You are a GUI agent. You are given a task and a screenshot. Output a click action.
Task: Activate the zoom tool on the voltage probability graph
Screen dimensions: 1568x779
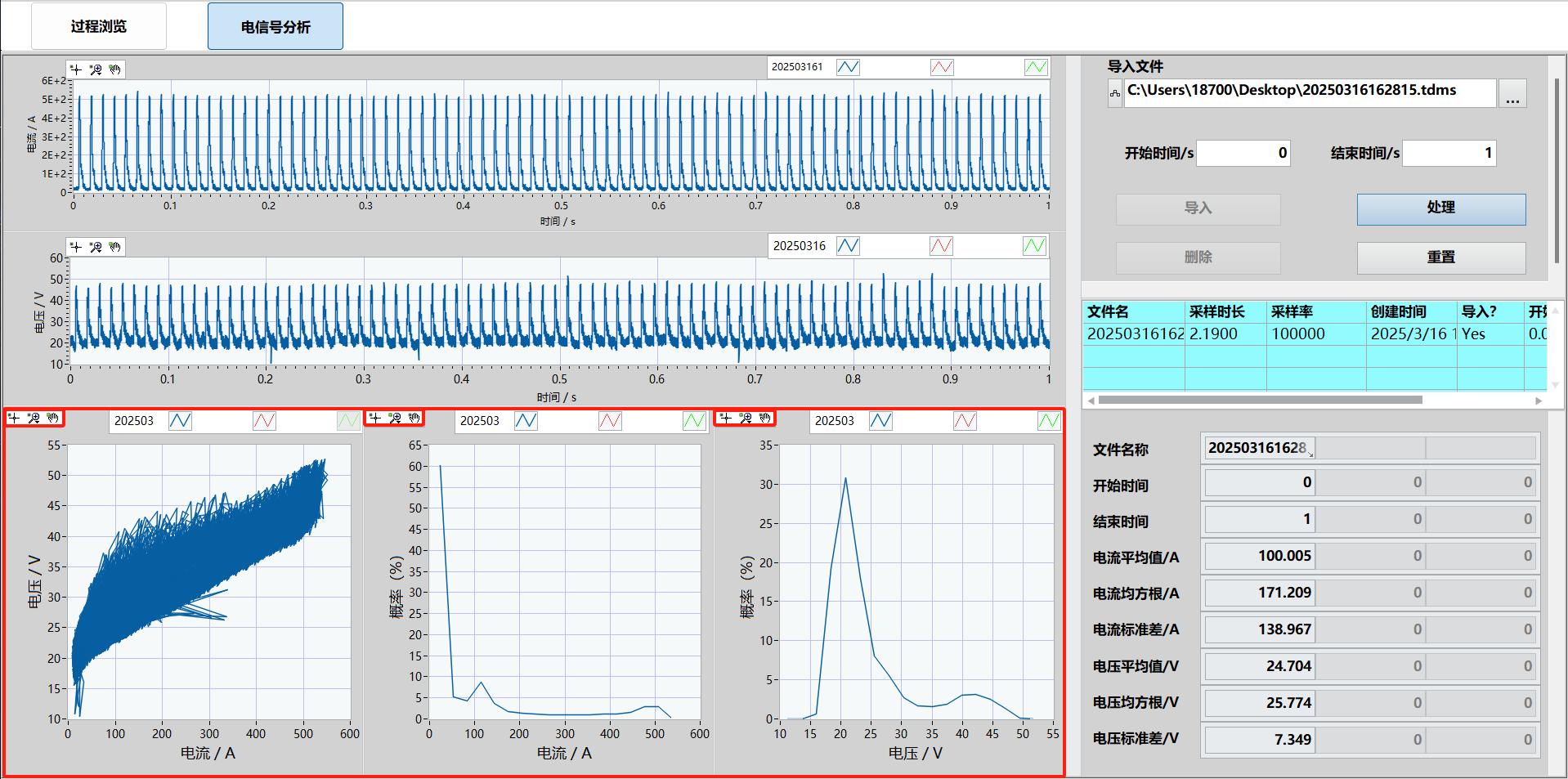[x=746, y=418]
